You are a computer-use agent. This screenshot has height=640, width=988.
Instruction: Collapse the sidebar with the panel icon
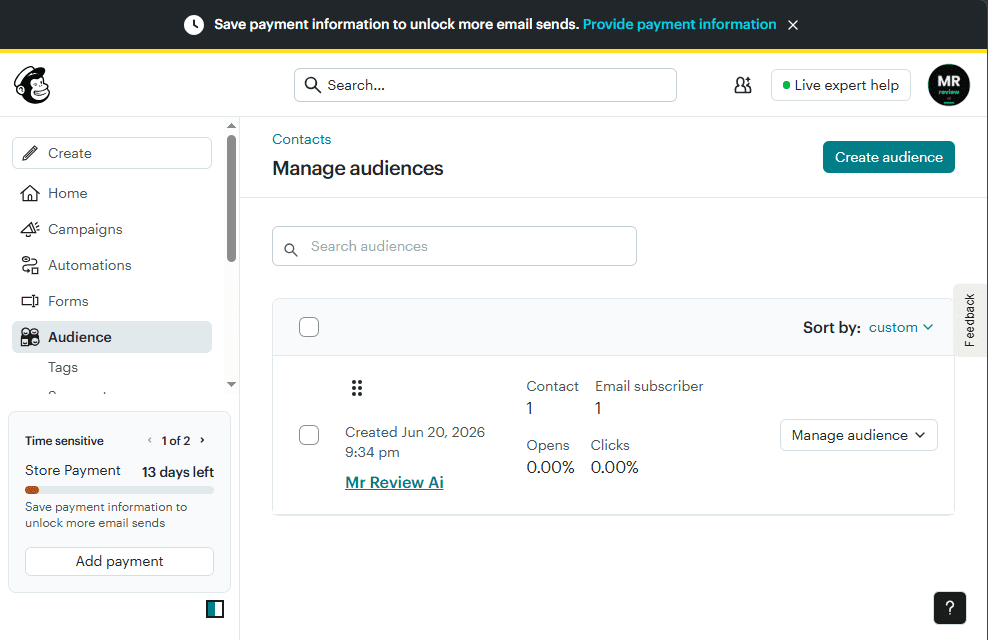click(x=215, y=609)
